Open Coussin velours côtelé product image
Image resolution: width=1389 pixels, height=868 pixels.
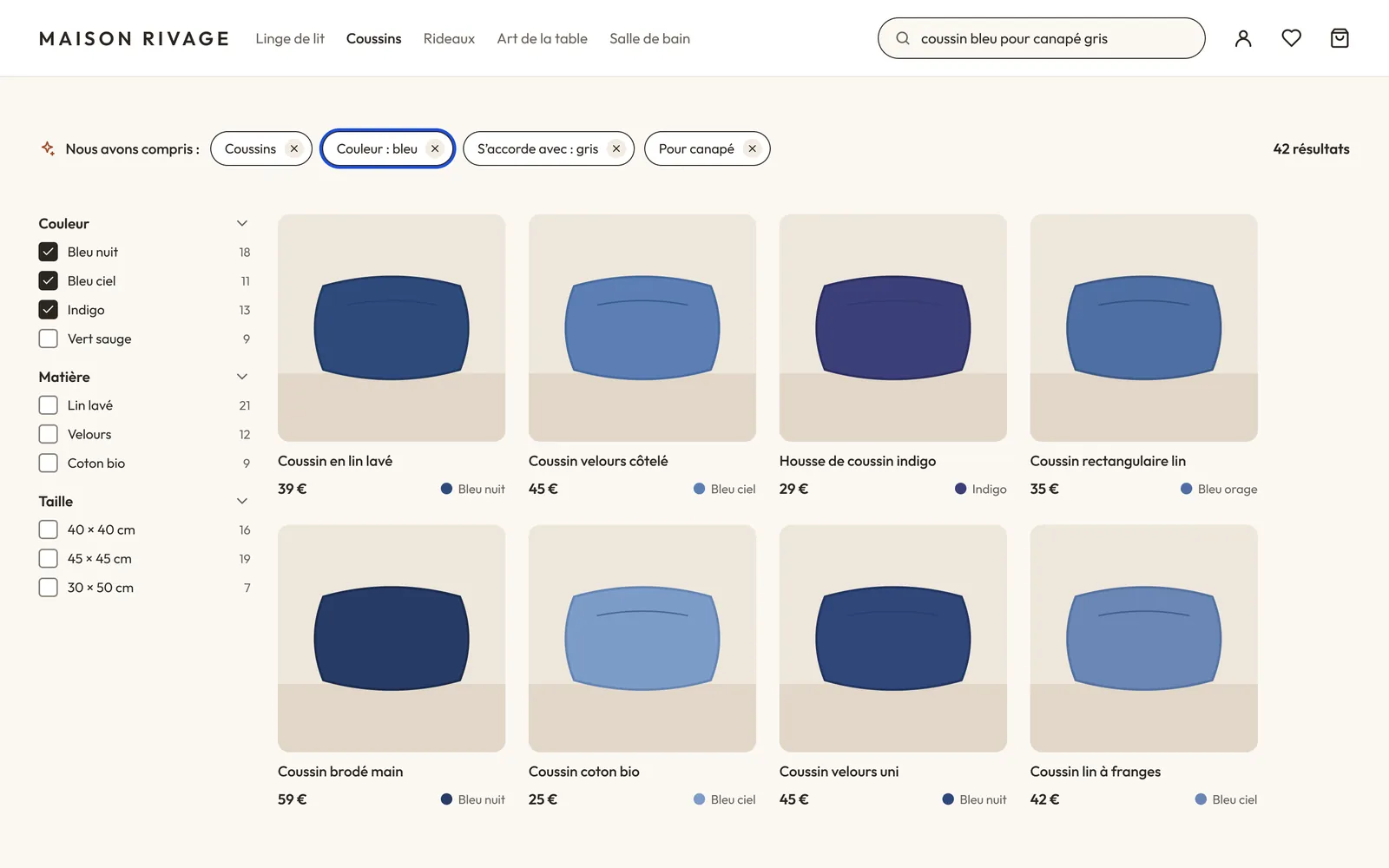pyautogui.click(x=642, y=328)
